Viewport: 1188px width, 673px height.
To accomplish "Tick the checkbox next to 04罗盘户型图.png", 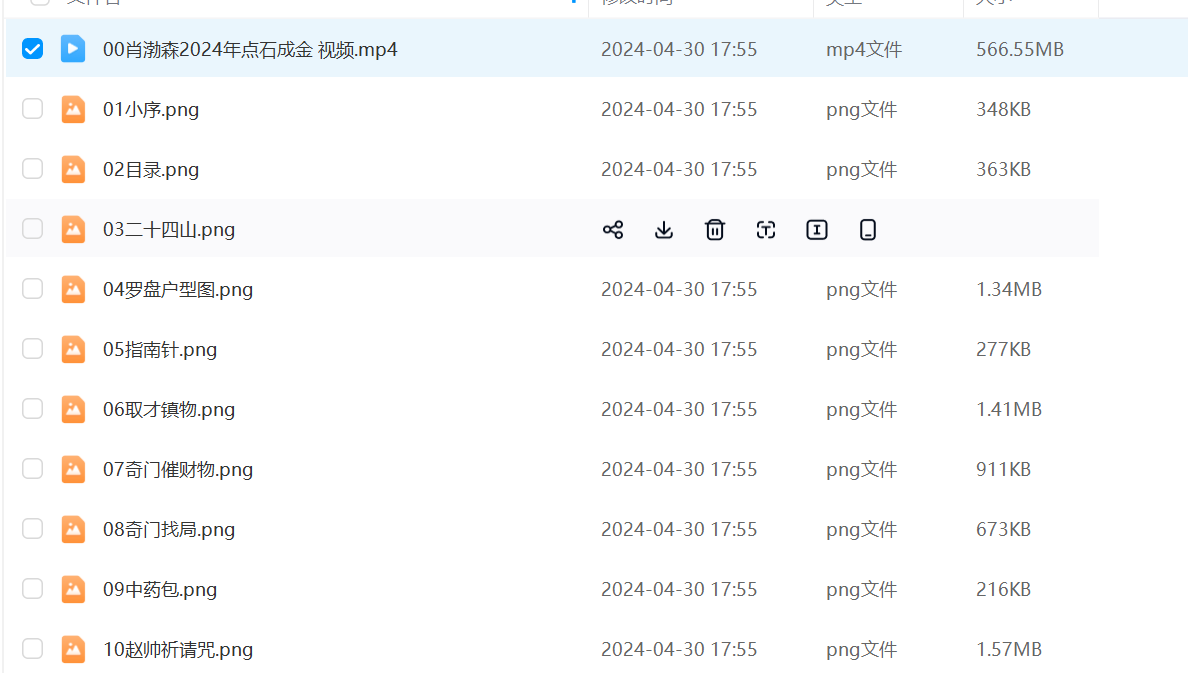I will coord(33,289).
